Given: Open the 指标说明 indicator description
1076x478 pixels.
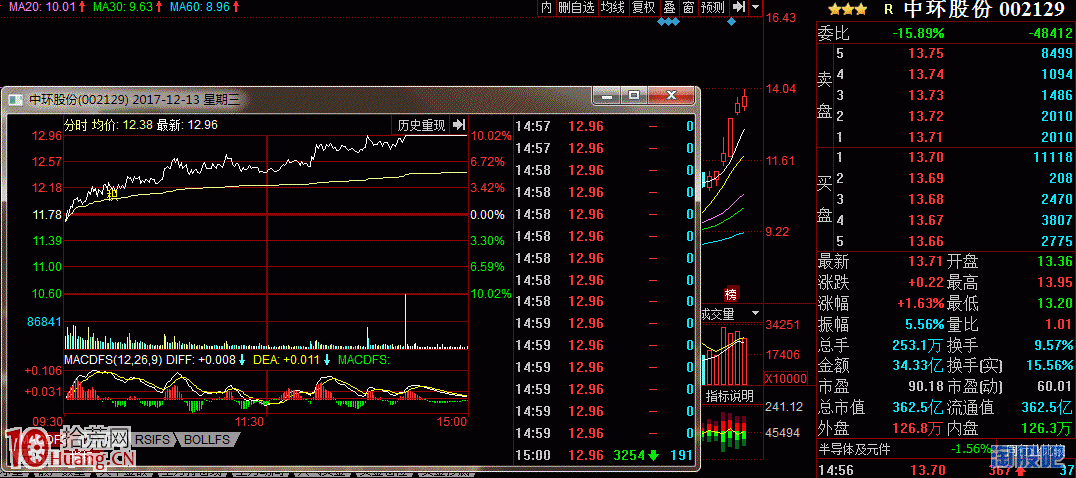Looking at the screenshot, I should tap(731, 396).
